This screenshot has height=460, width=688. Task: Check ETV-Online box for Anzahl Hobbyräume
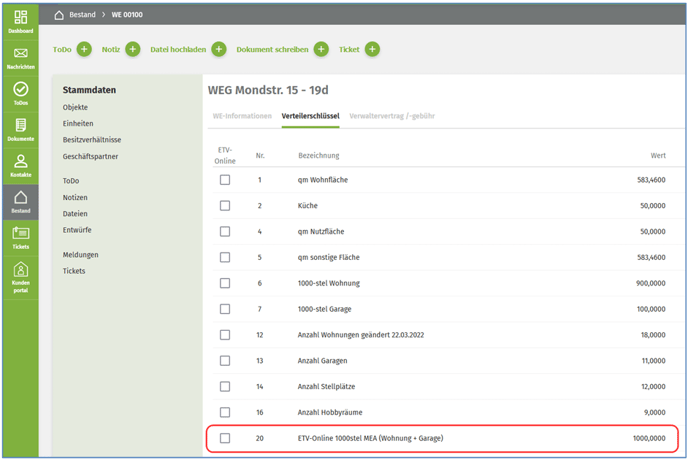click(x=225, y=412)
